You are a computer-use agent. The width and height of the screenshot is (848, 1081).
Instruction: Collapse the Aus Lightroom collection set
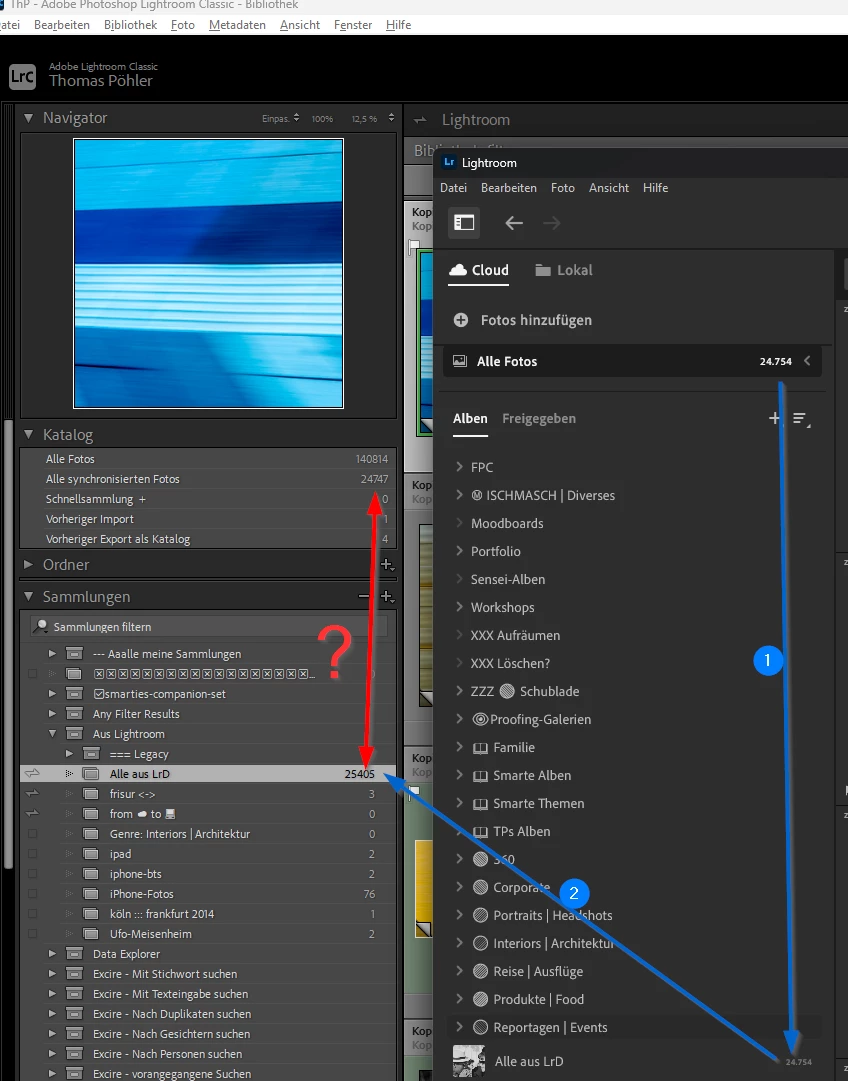coord(52,734)
